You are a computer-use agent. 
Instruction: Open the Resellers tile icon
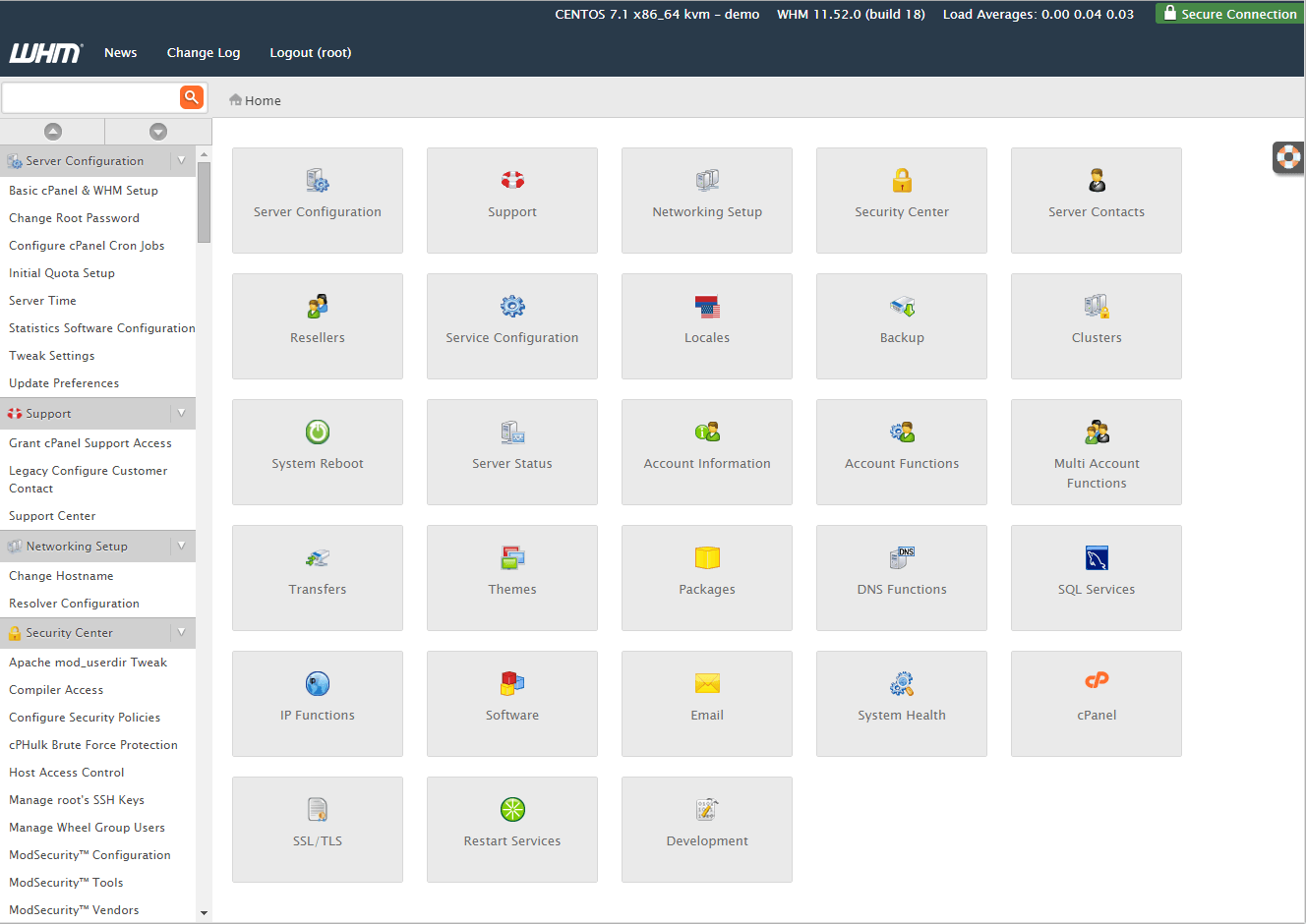pyautogui.click(x=318, y=306)
